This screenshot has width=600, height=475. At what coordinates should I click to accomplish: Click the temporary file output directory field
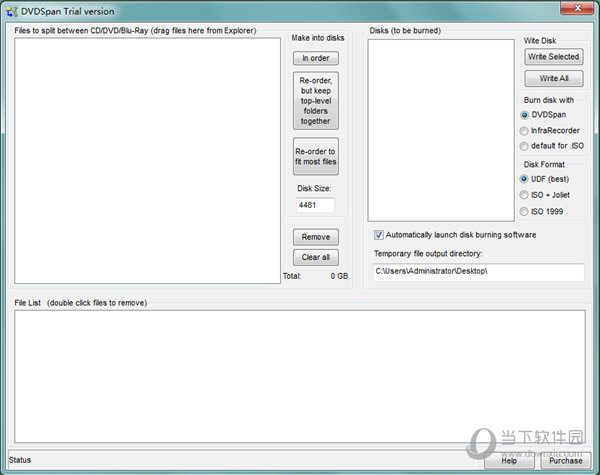pos(478,272)
